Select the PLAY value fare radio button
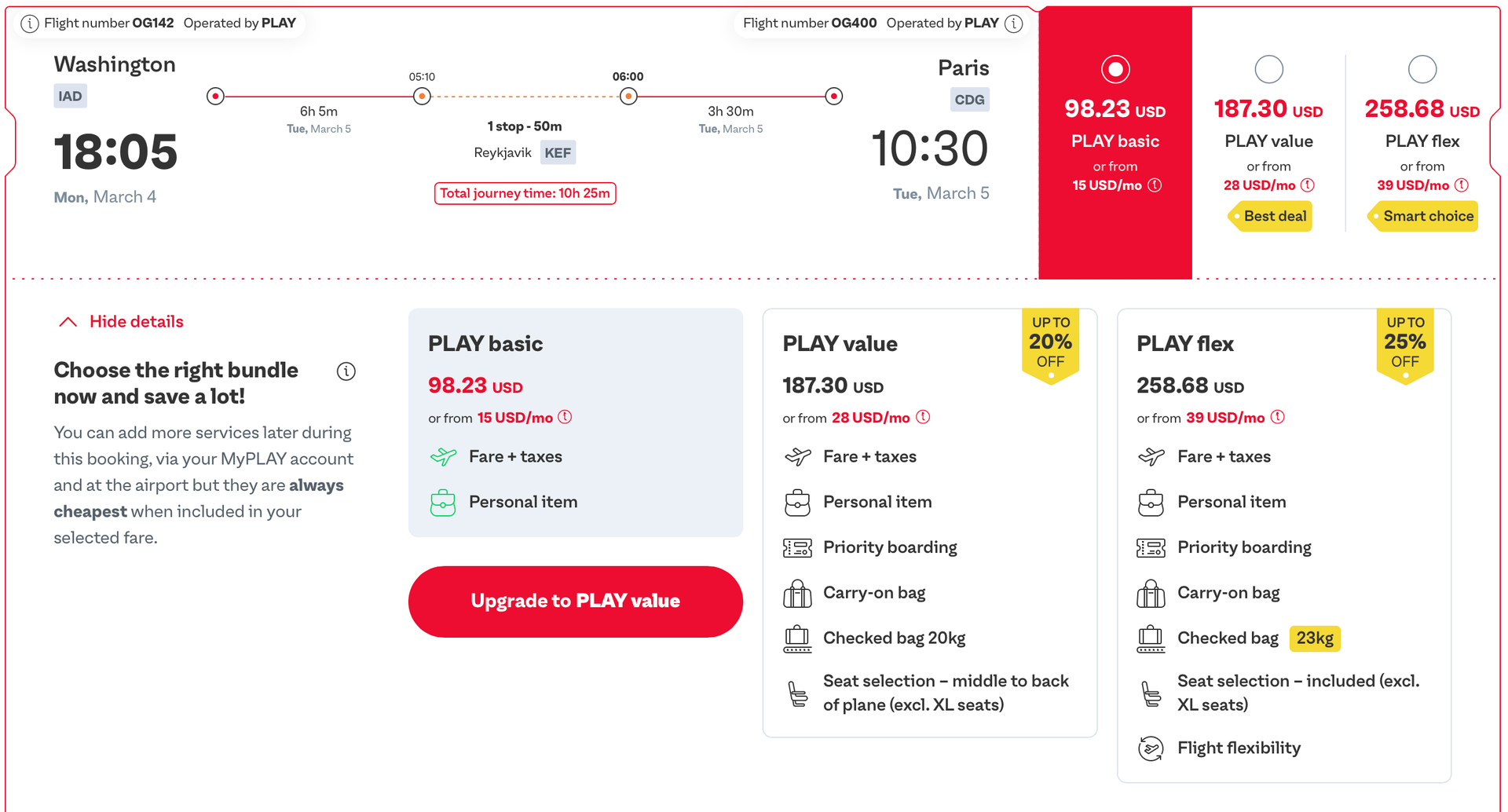 tap(1268, 69)
